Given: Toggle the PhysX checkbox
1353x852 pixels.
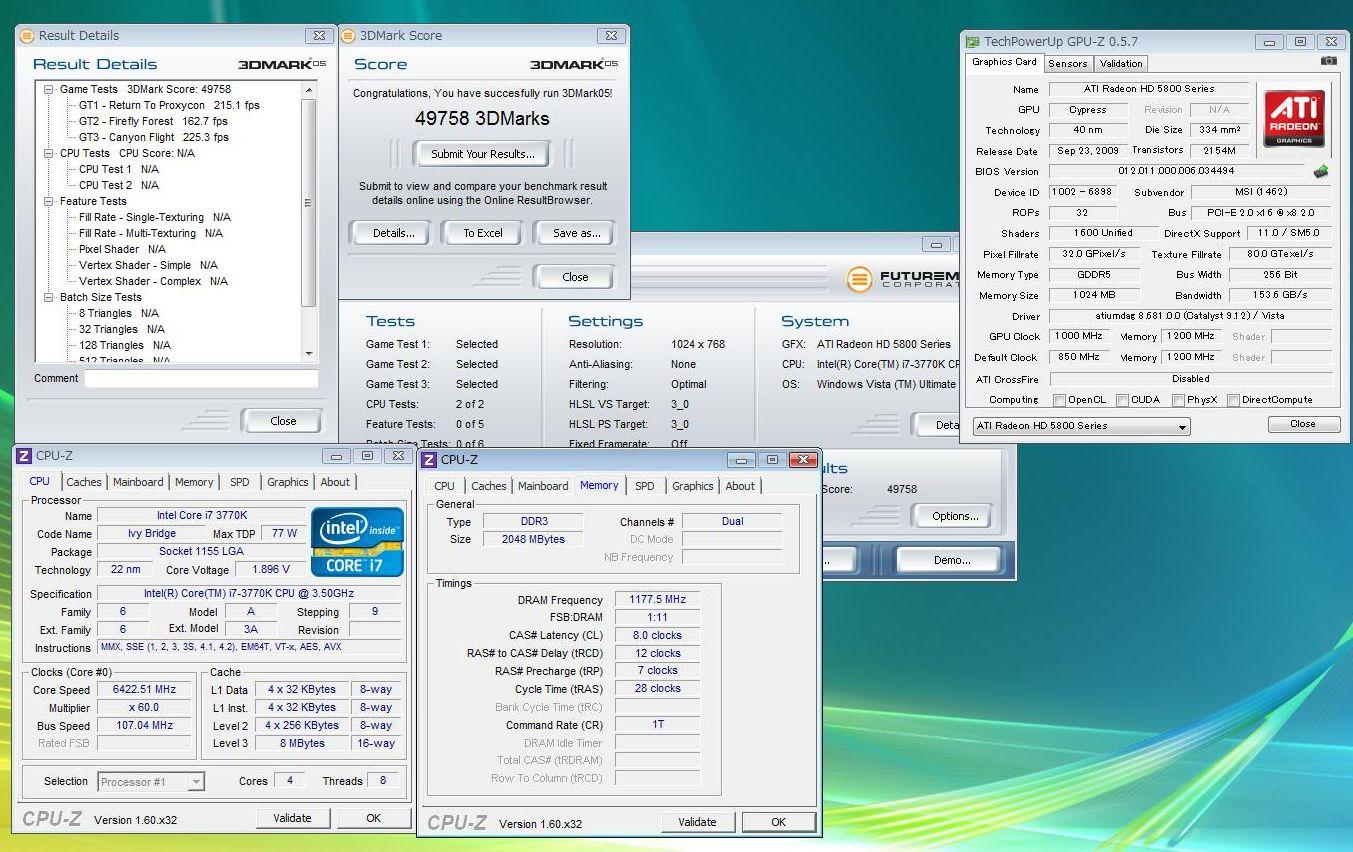Looking at the screenshot, I should (x=1178, y=400).
